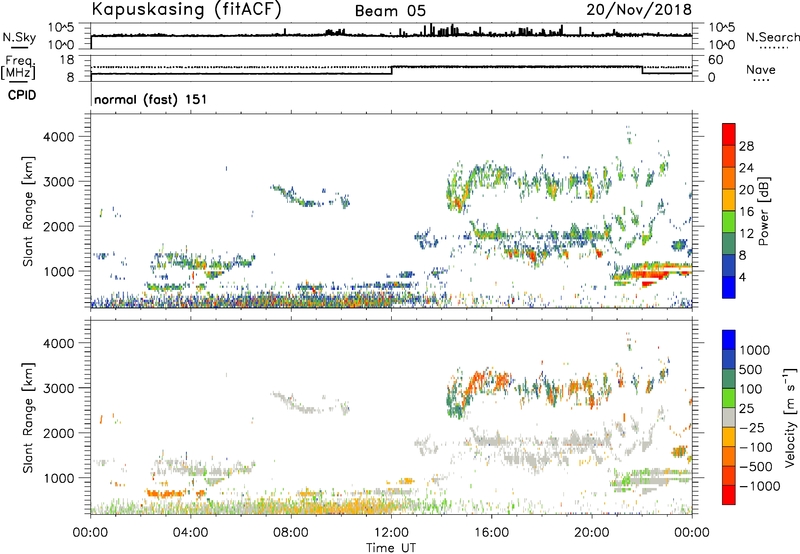Click the 'CPID' label
The width and height of the screenshot is (800, 554).
tap(22, 95)
